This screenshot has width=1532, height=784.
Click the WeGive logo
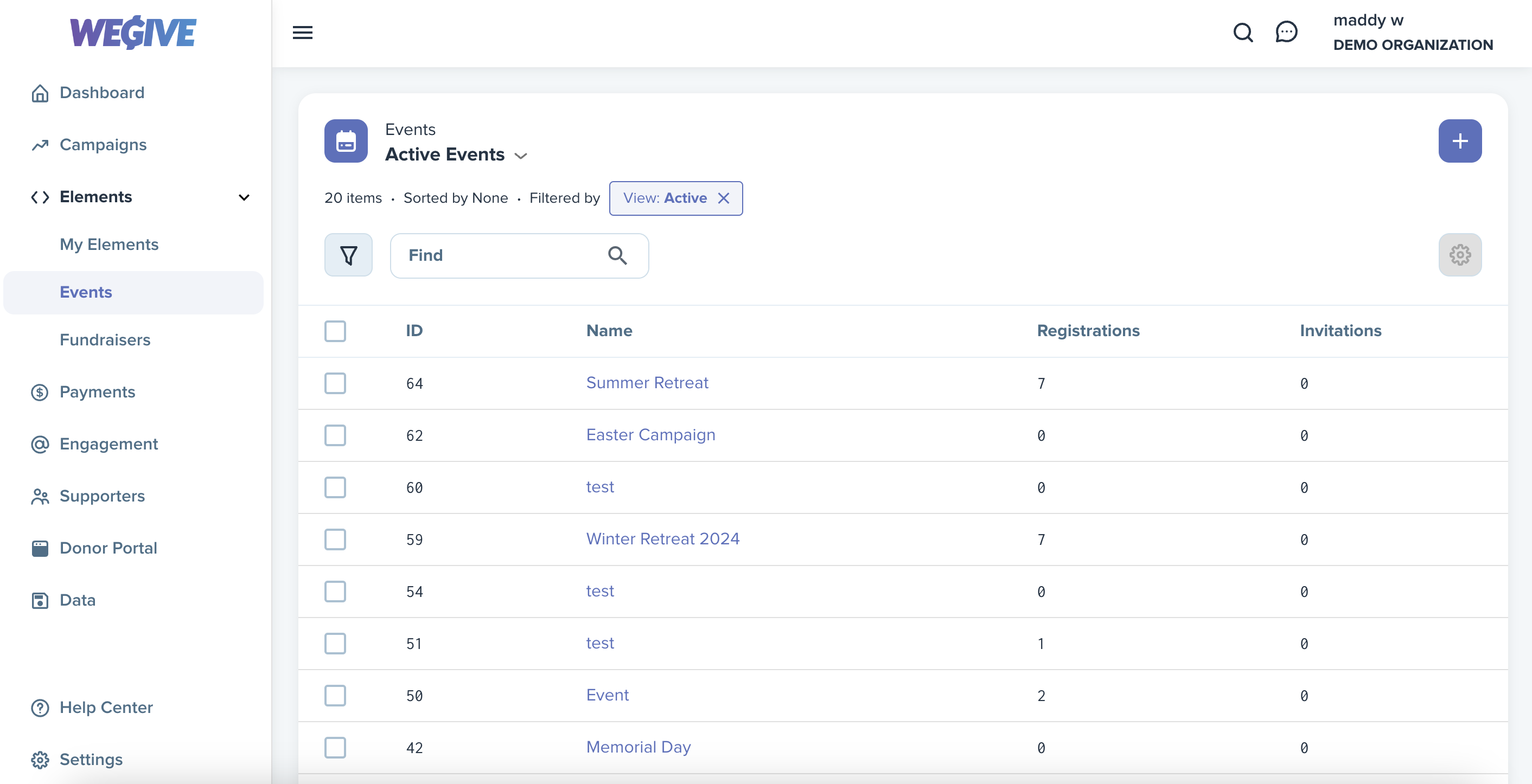(x=133, y=32)
